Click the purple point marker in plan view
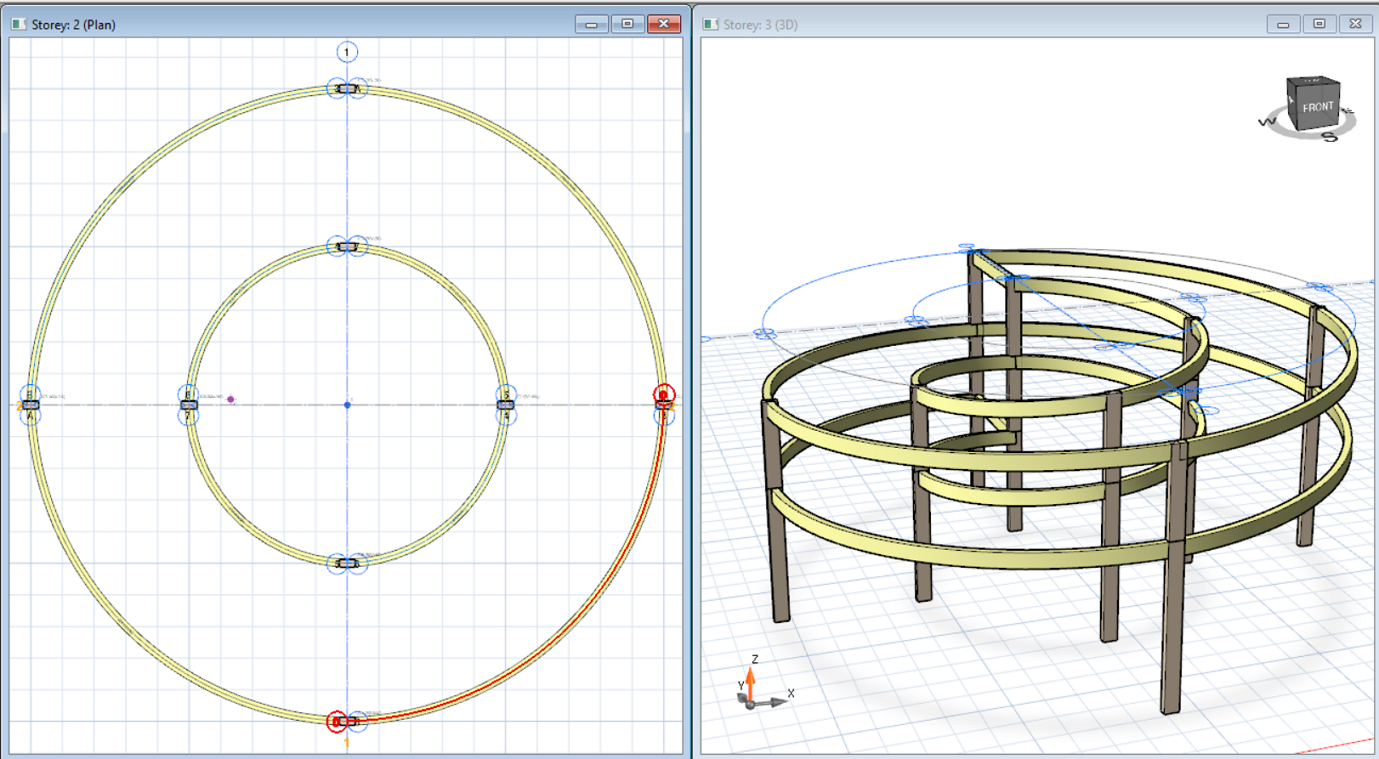This screenshot has height=759, width=1379. (x=231, y=398)
